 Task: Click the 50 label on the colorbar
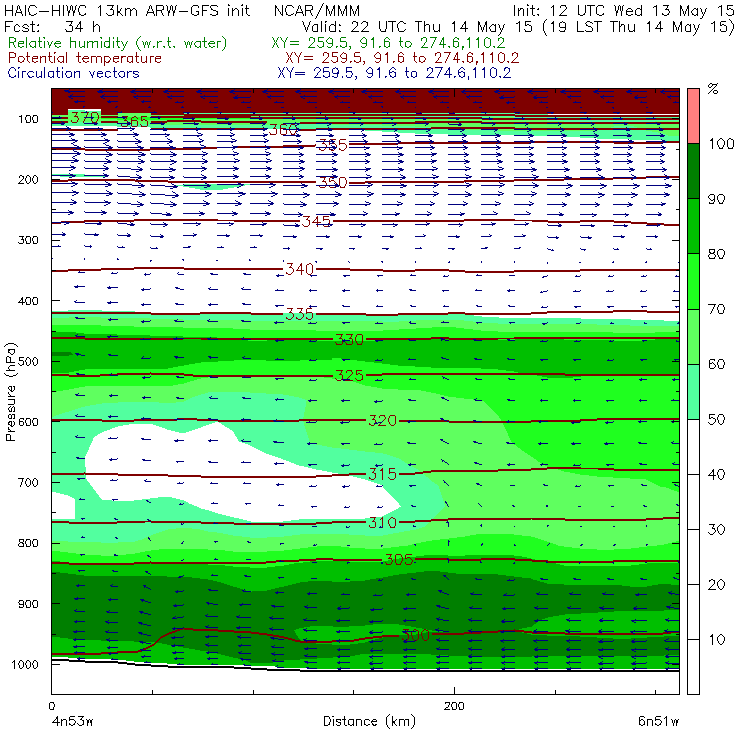[716, 419]
